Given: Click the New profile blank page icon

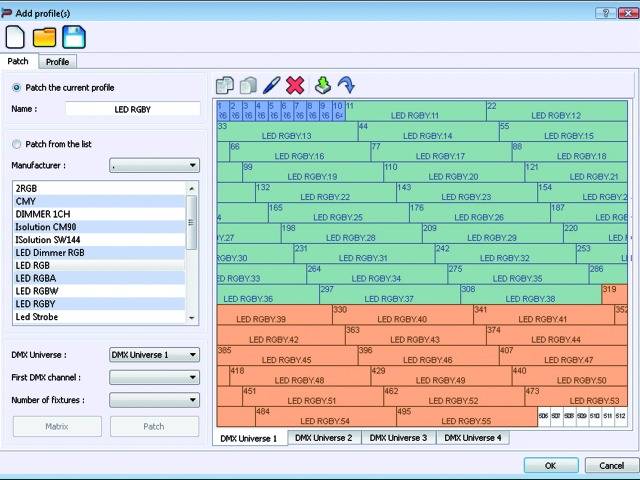Looking at the screenshot, I should coord(15,37).
